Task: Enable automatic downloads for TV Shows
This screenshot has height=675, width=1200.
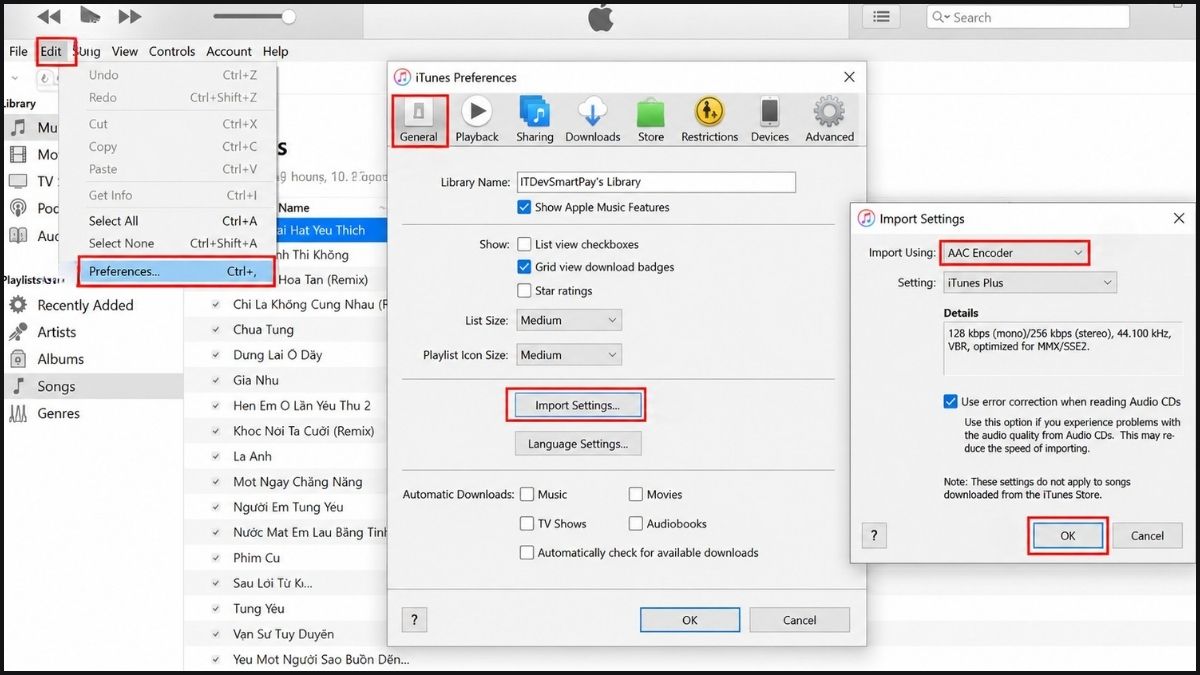Action: pyautogui.click(x=527, y=523)
